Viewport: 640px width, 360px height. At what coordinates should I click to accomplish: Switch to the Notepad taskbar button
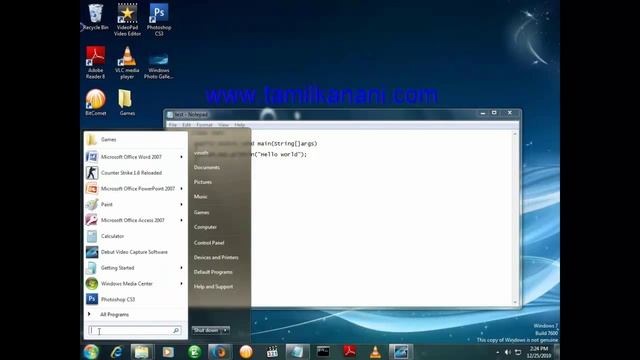click(297, 352)
